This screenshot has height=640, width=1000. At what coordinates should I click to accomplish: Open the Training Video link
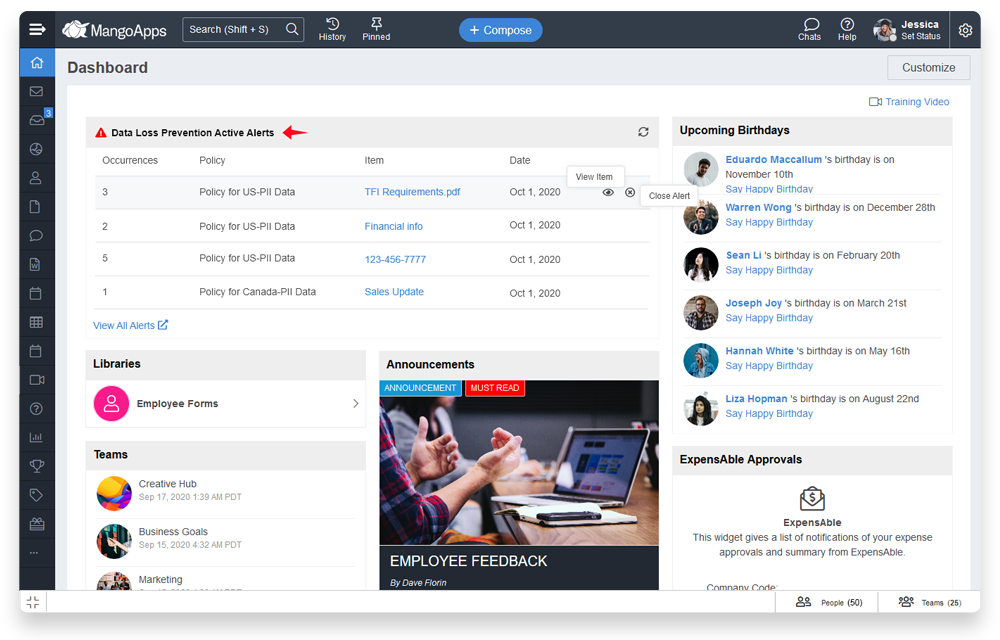[x=909, y=102]
